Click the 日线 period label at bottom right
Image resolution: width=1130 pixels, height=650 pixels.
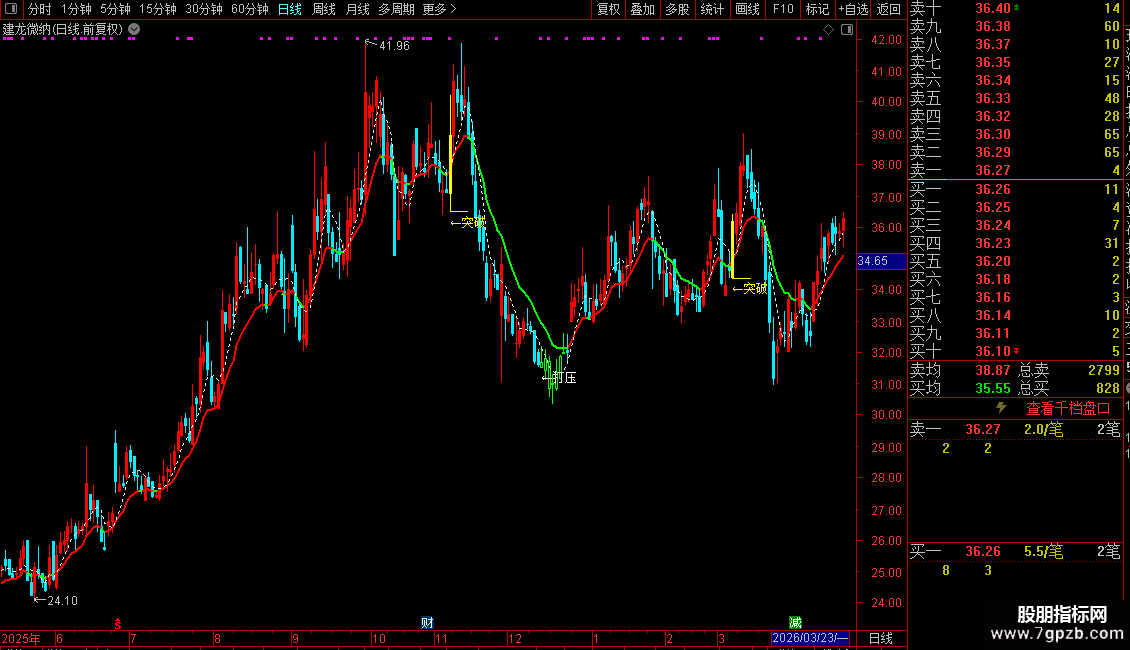(x=881, y=638)
